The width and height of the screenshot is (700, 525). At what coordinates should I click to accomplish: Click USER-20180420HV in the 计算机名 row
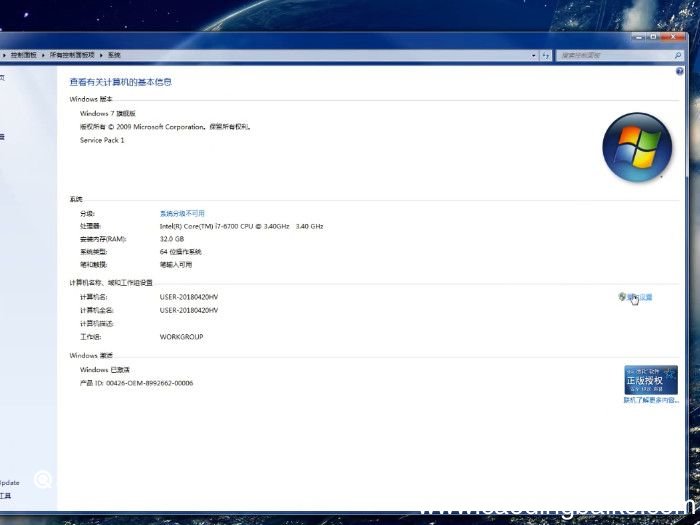189,297
